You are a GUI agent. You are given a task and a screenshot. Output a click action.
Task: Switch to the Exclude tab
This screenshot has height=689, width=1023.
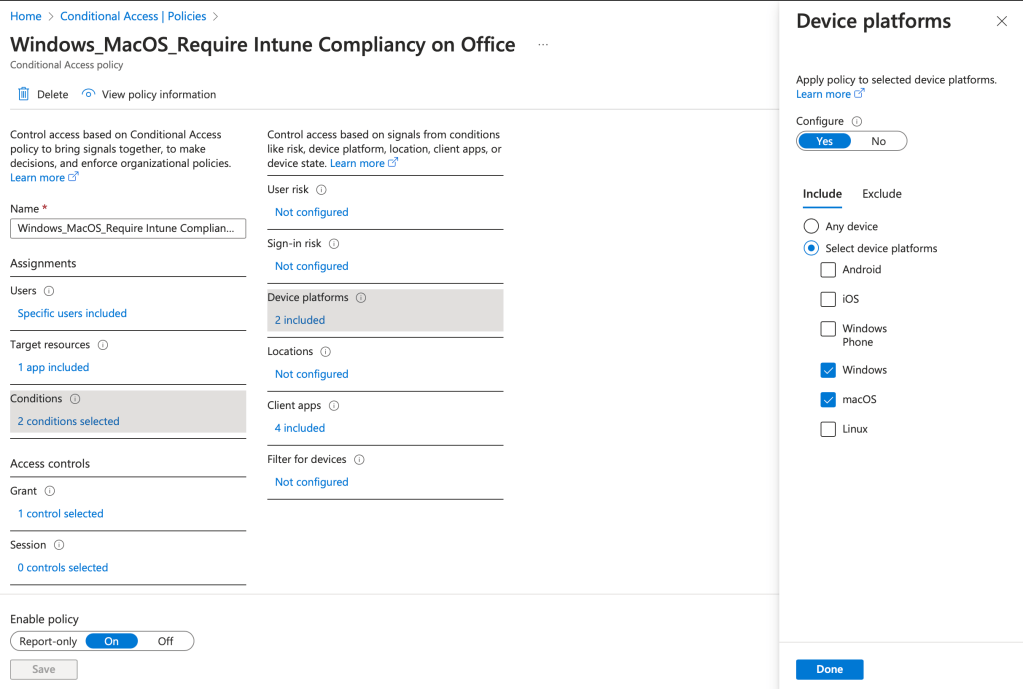click(882, 194)
